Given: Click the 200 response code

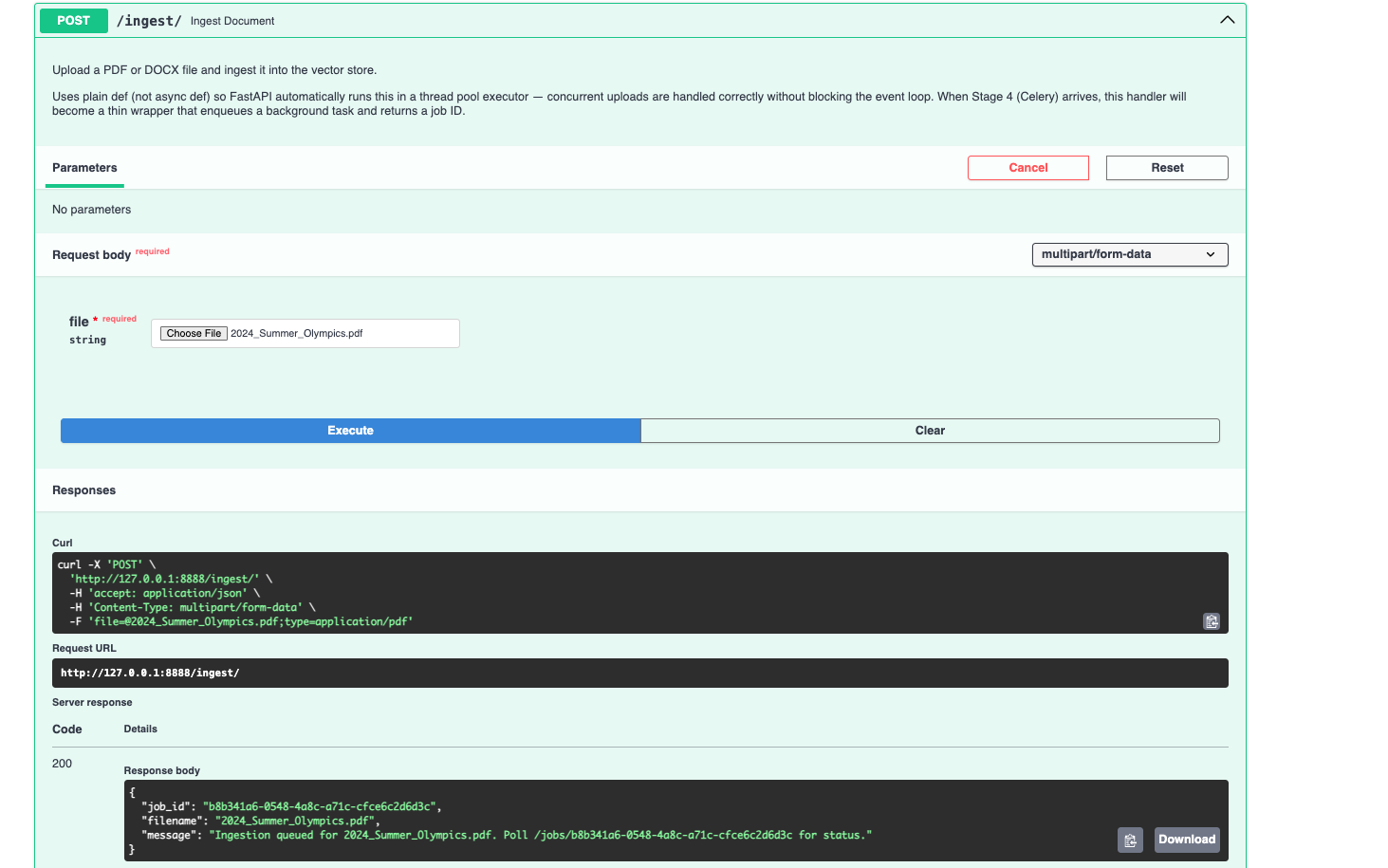Looking at the screenshot, I should pos(62,764).
